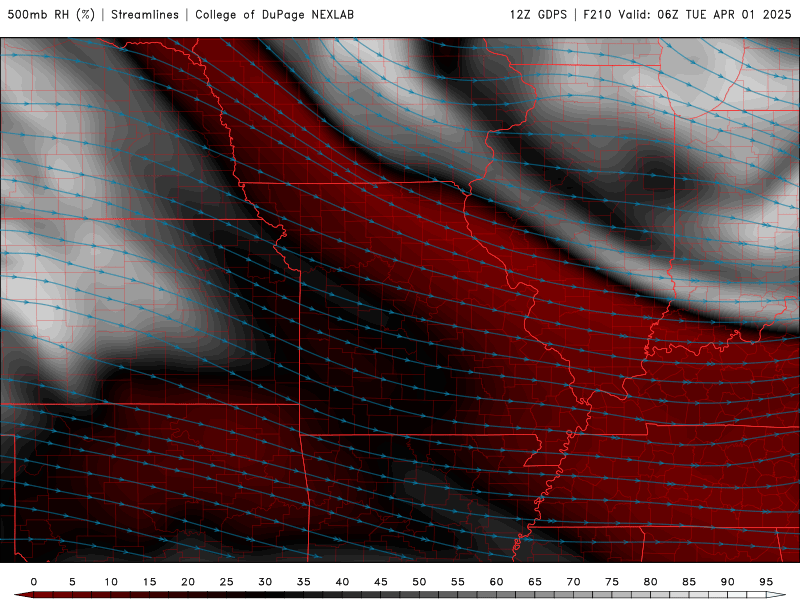Click the "25" label on the color scale

pos(227,582)
